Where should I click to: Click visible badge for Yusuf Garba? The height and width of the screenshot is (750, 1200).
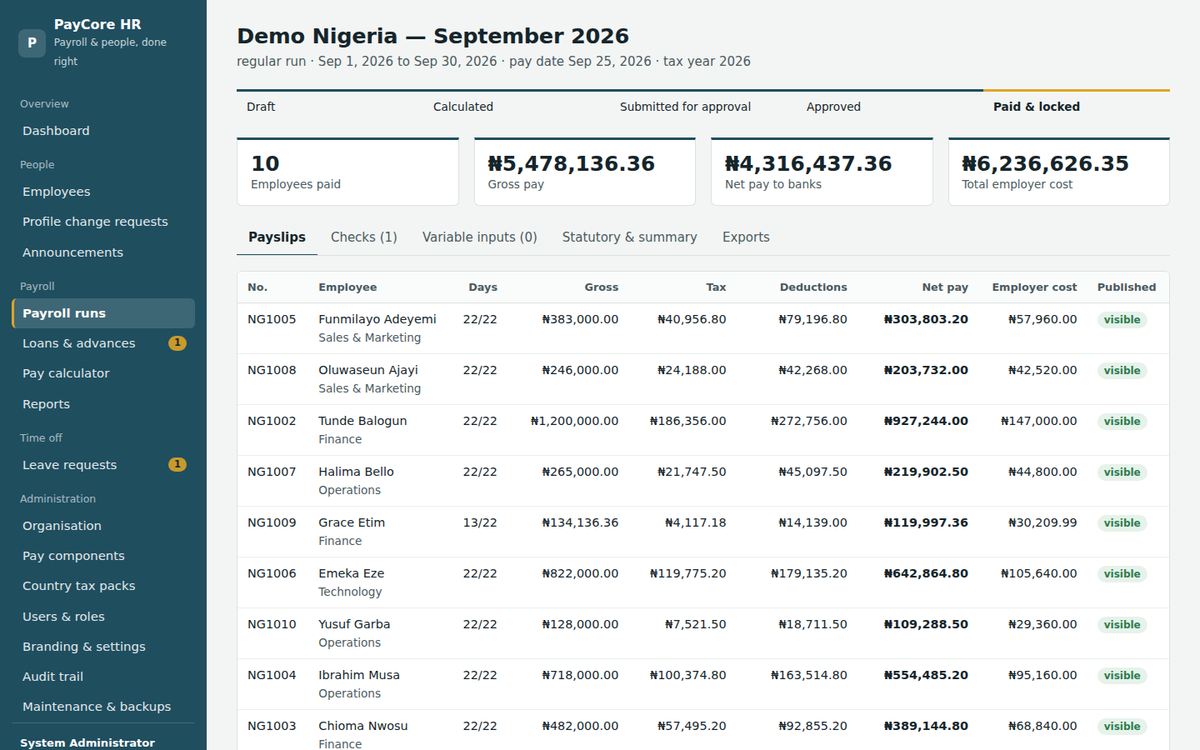[1122, 625]
